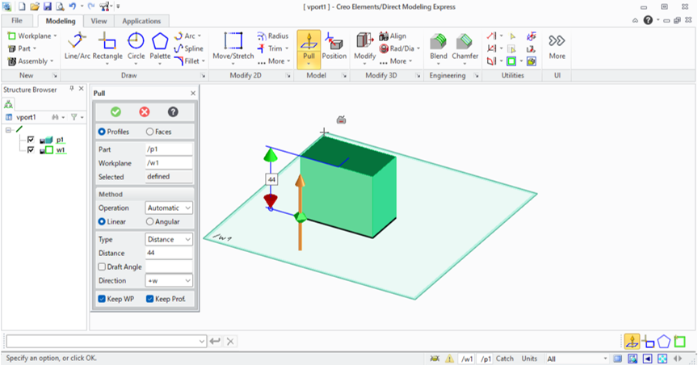The image size is (698, 365).
Task: Select the Blend tool
Action: (438, 47)
